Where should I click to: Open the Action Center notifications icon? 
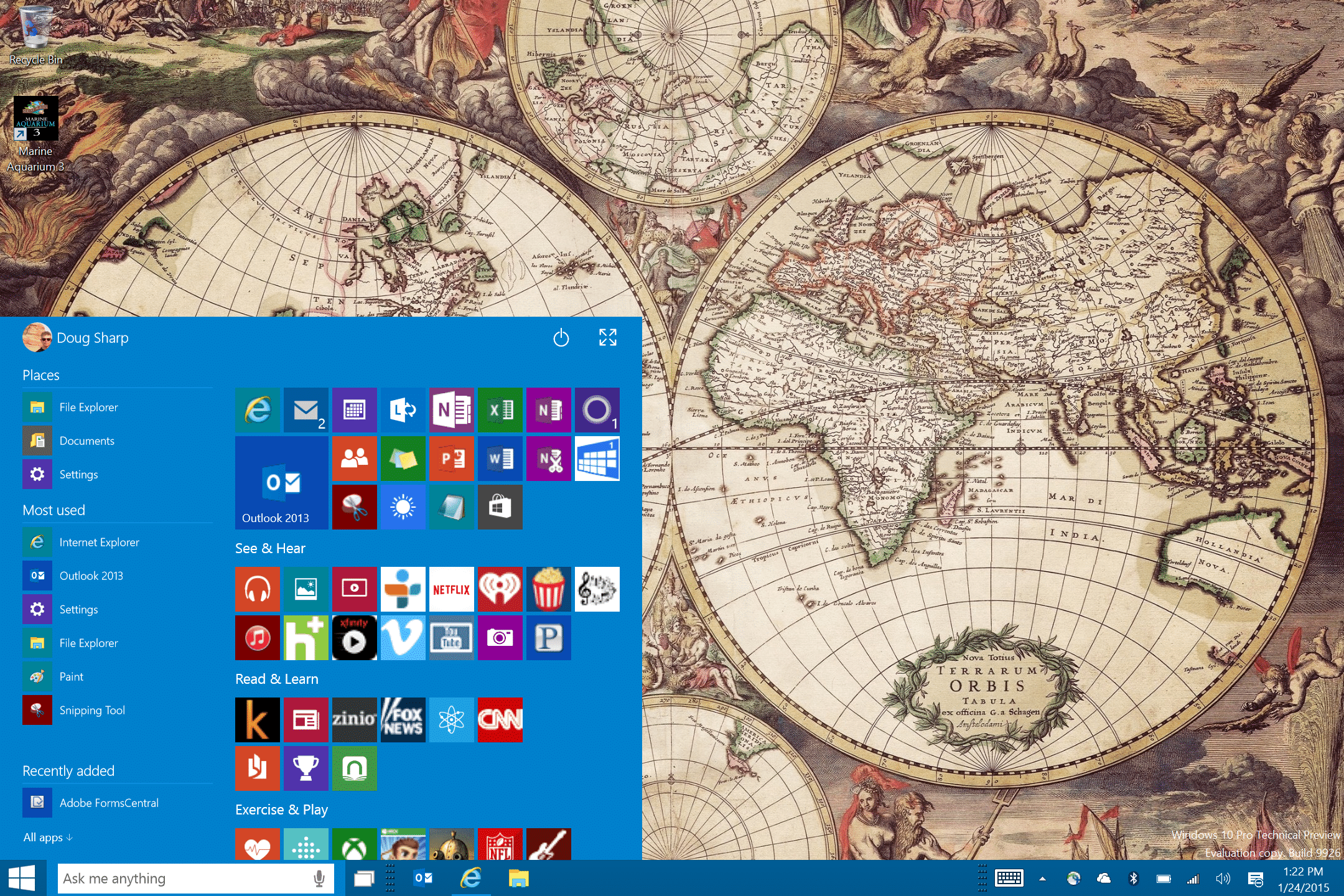tap(1255, 879)
